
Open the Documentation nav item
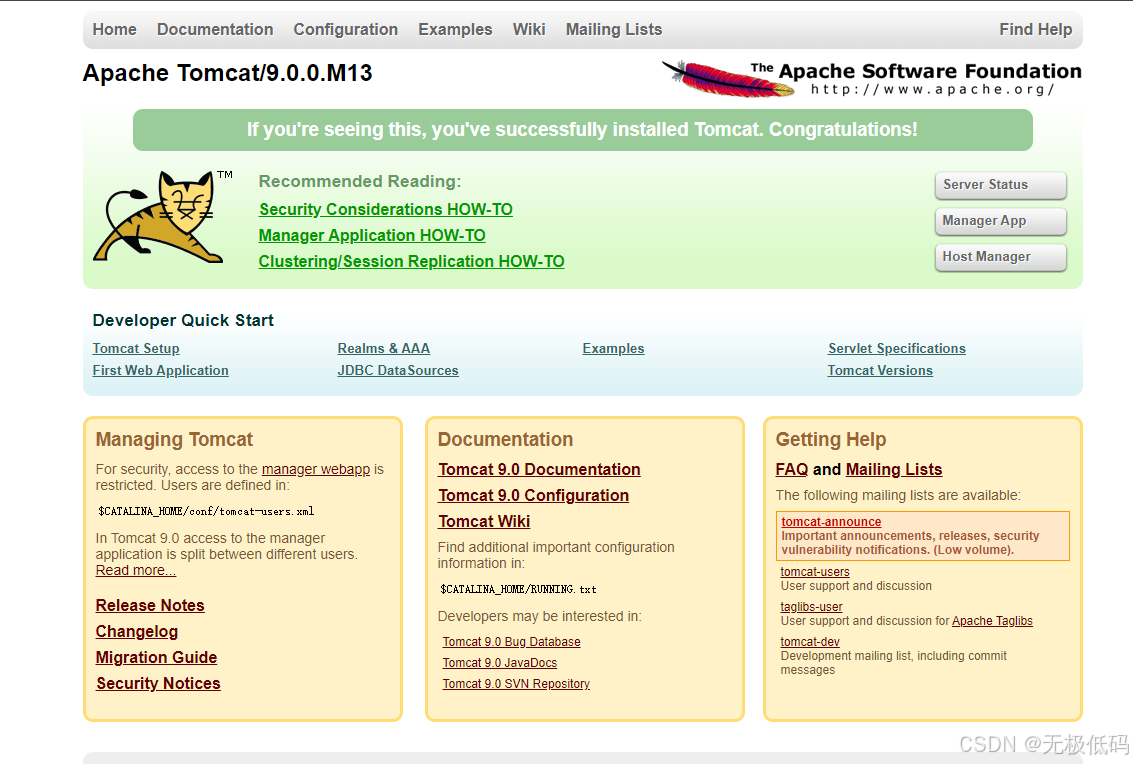click(215, 30)
